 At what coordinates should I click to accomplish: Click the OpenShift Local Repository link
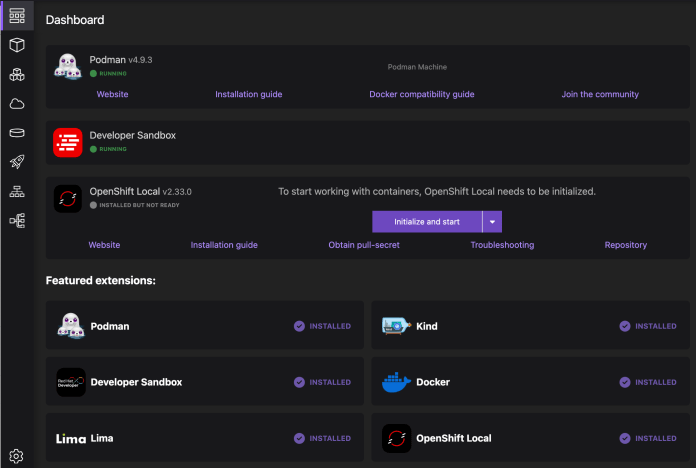[625, 244]
